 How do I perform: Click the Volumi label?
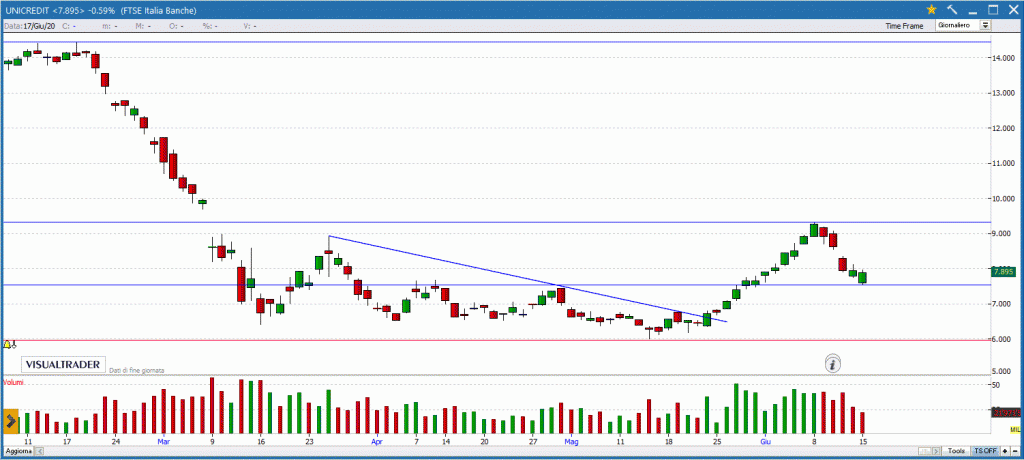[13, 381]
